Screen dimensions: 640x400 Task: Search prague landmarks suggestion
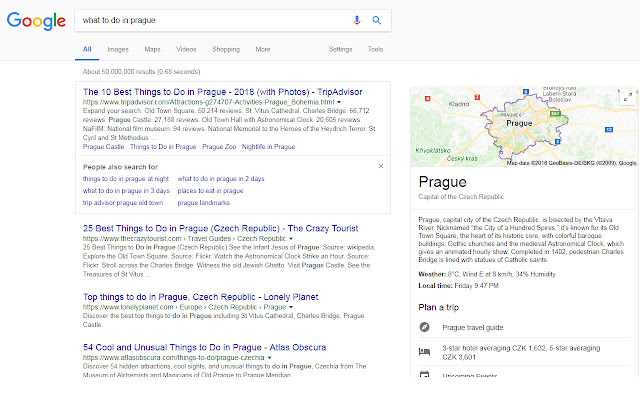[x=204, y=202]
